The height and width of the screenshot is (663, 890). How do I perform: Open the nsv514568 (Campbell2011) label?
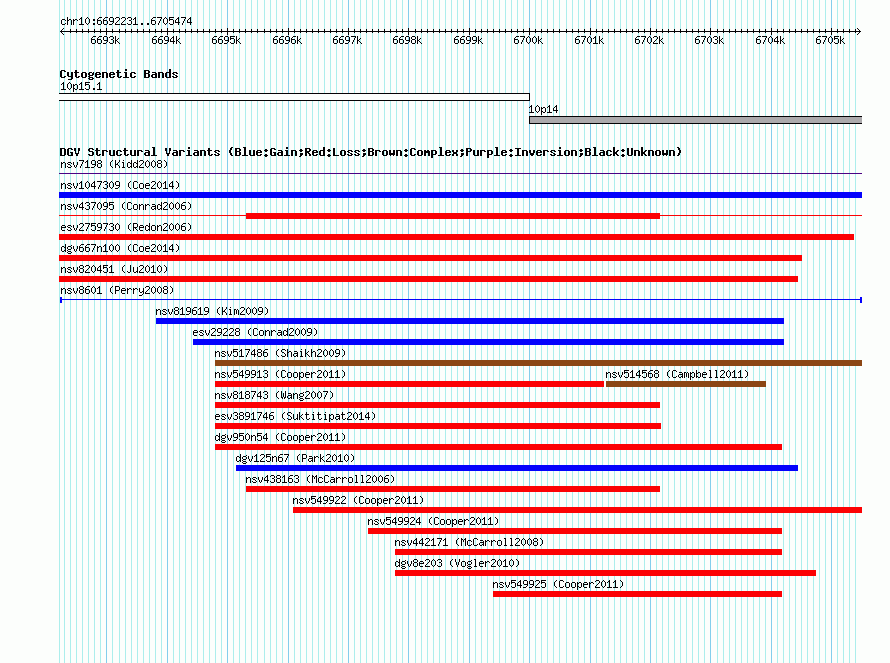pos(677,375)
